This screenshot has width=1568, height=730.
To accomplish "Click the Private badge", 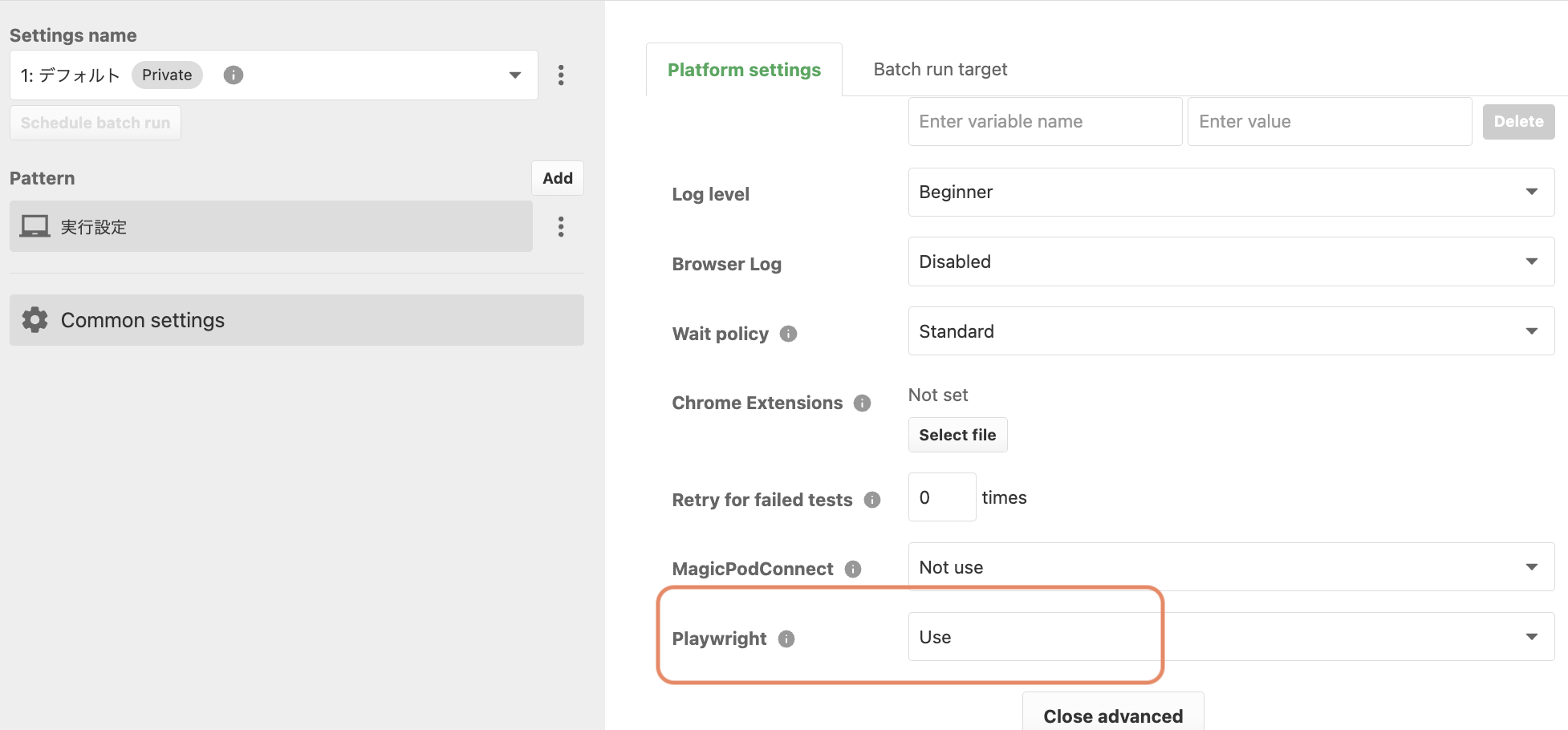I will pyautogui.click(x=167, y=75).
